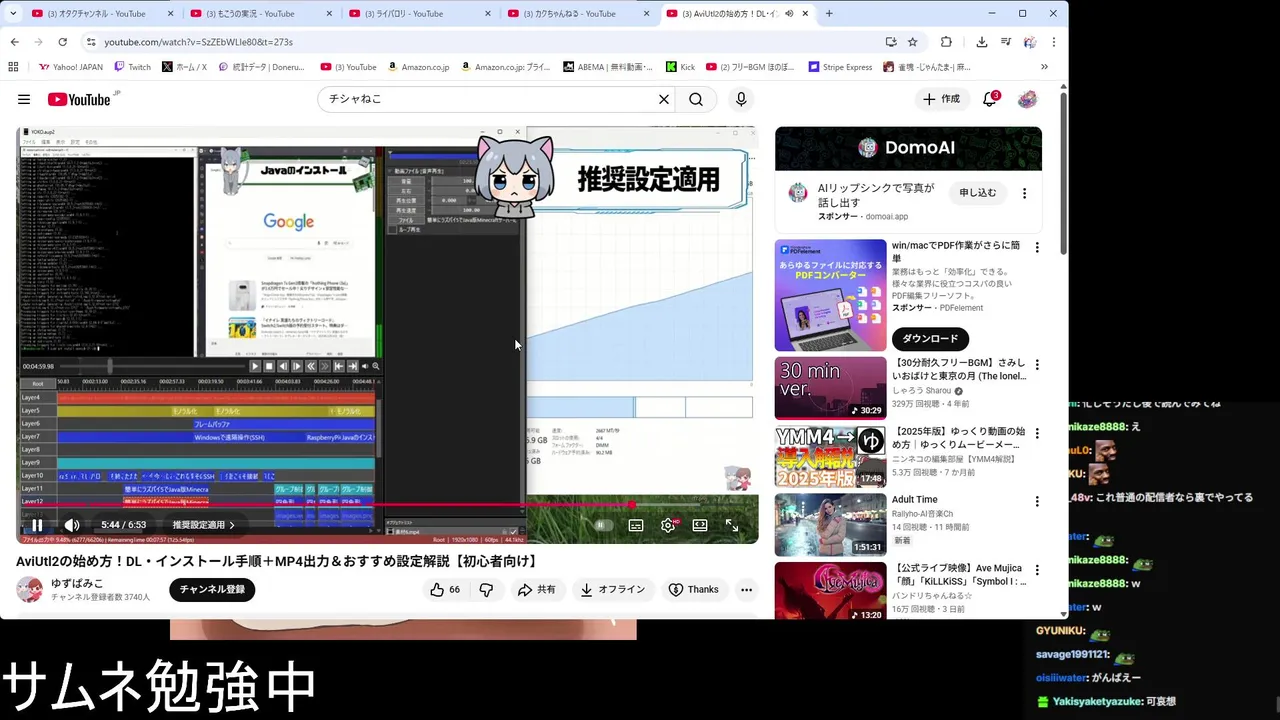The image size is (1280, 720).
Task: Click the オフライン download button
Action: click(x=613, y=590)
